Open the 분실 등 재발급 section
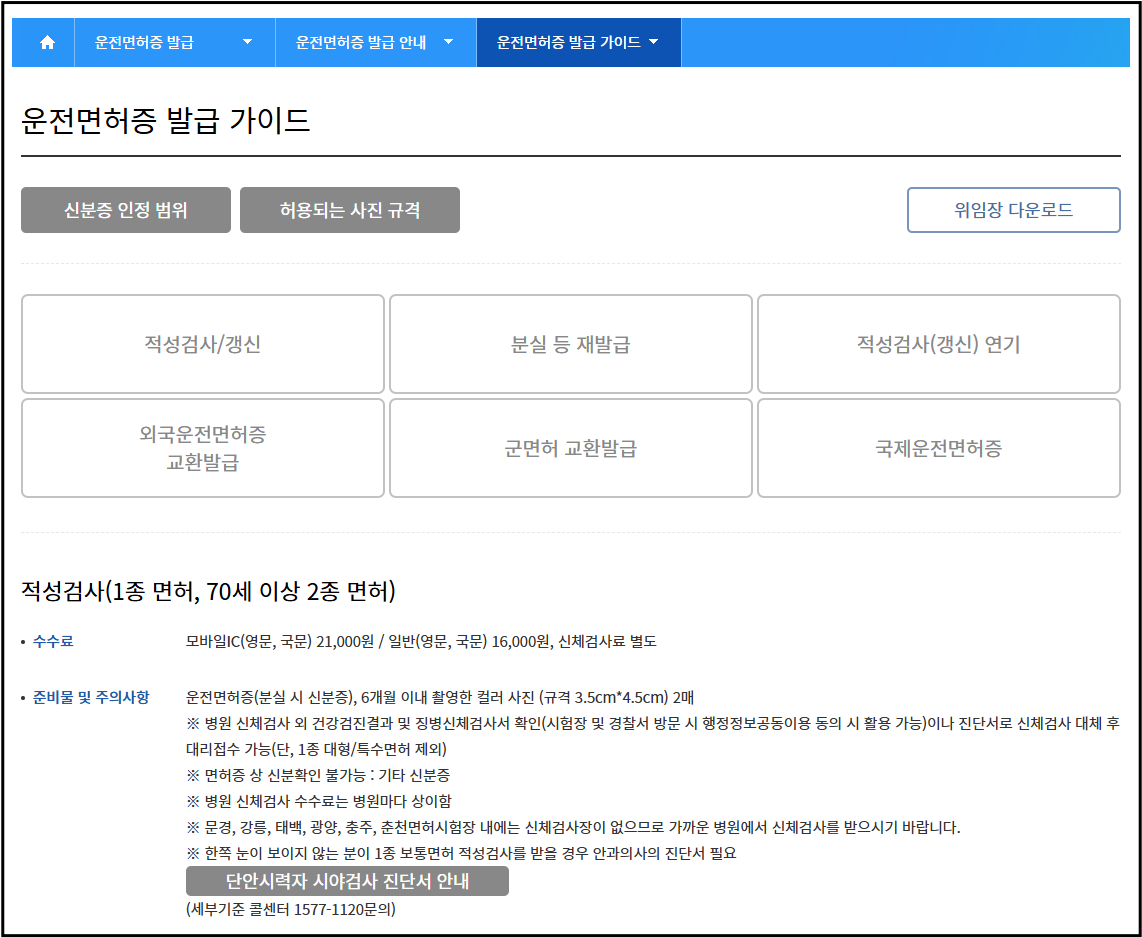The image size is (1142, 938). [570, 343]
